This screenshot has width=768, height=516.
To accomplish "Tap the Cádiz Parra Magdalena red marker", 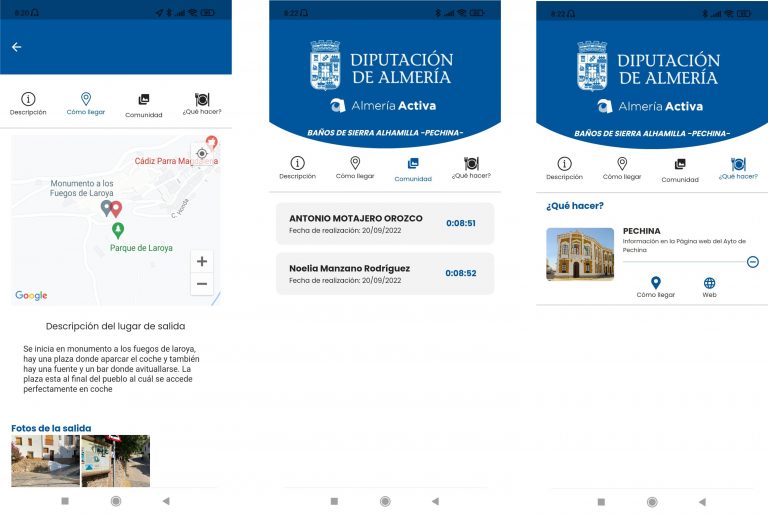I will pos(211,144).
